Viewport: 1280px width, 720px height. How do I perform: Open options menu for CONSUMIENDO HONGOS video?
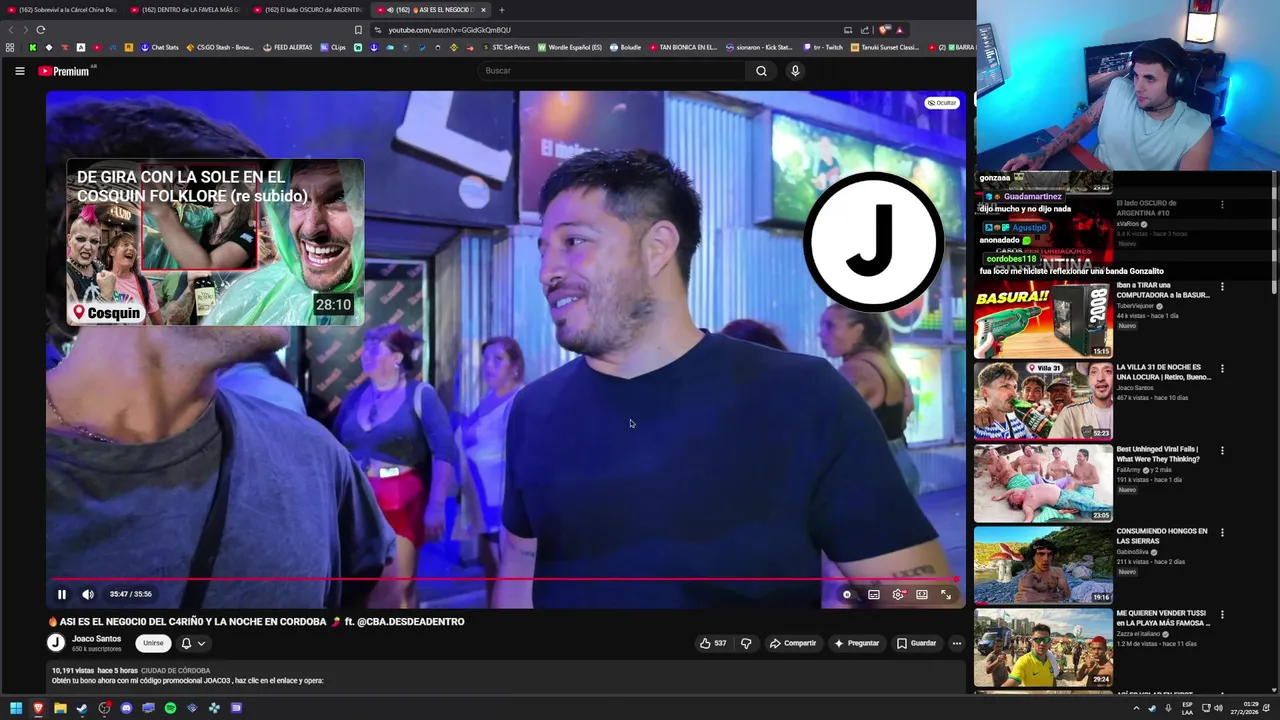1222,532
